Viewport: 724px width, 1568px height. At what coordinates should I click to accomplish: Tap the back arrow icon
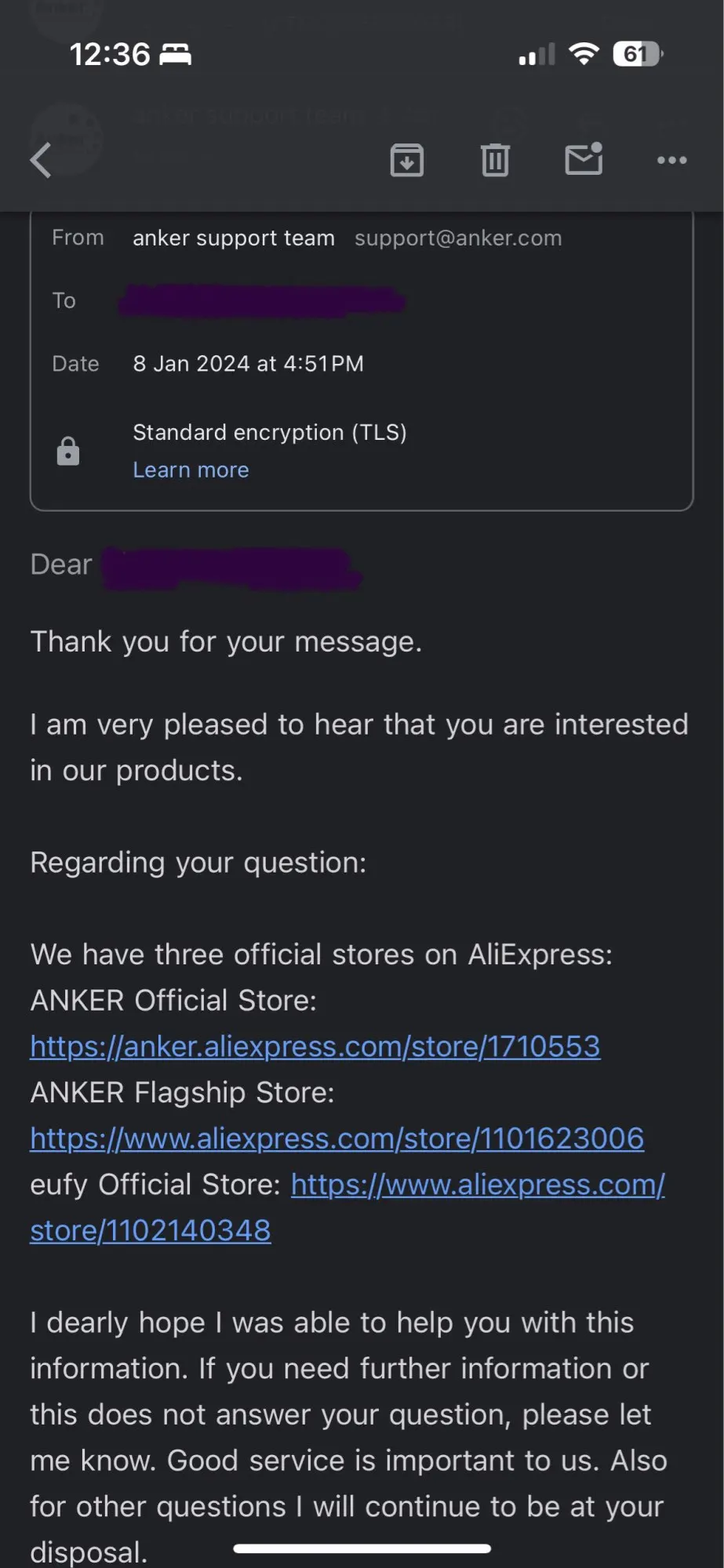[41, 160]
